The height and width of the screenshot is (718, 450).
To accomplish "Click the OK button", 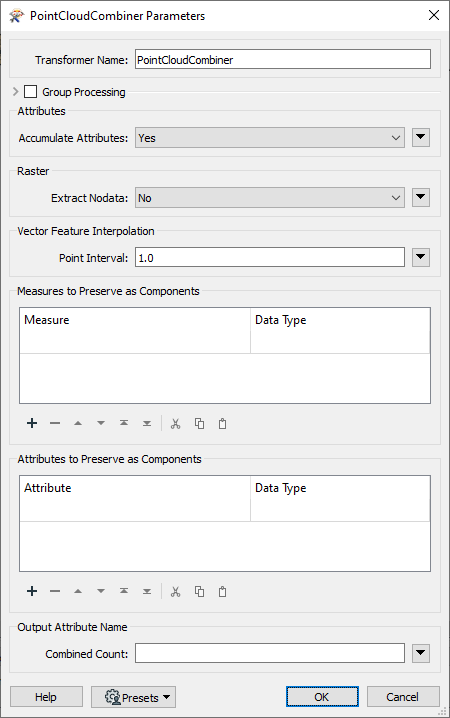I will (x=322, y=697).
